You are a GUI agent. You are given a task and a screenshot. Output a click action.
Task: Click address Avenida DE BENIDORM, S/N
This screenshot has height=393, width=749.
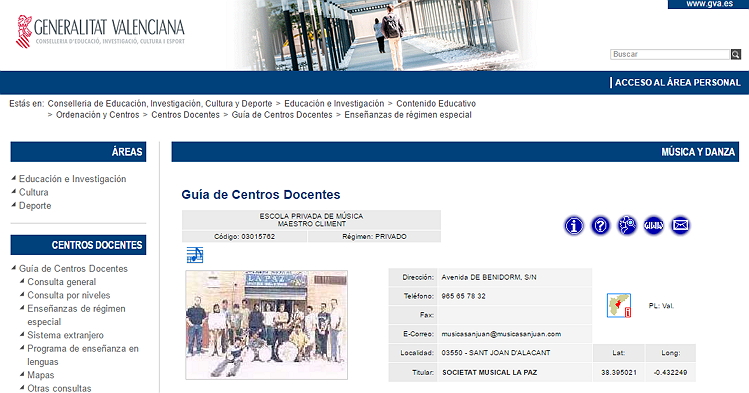(489, 277)
